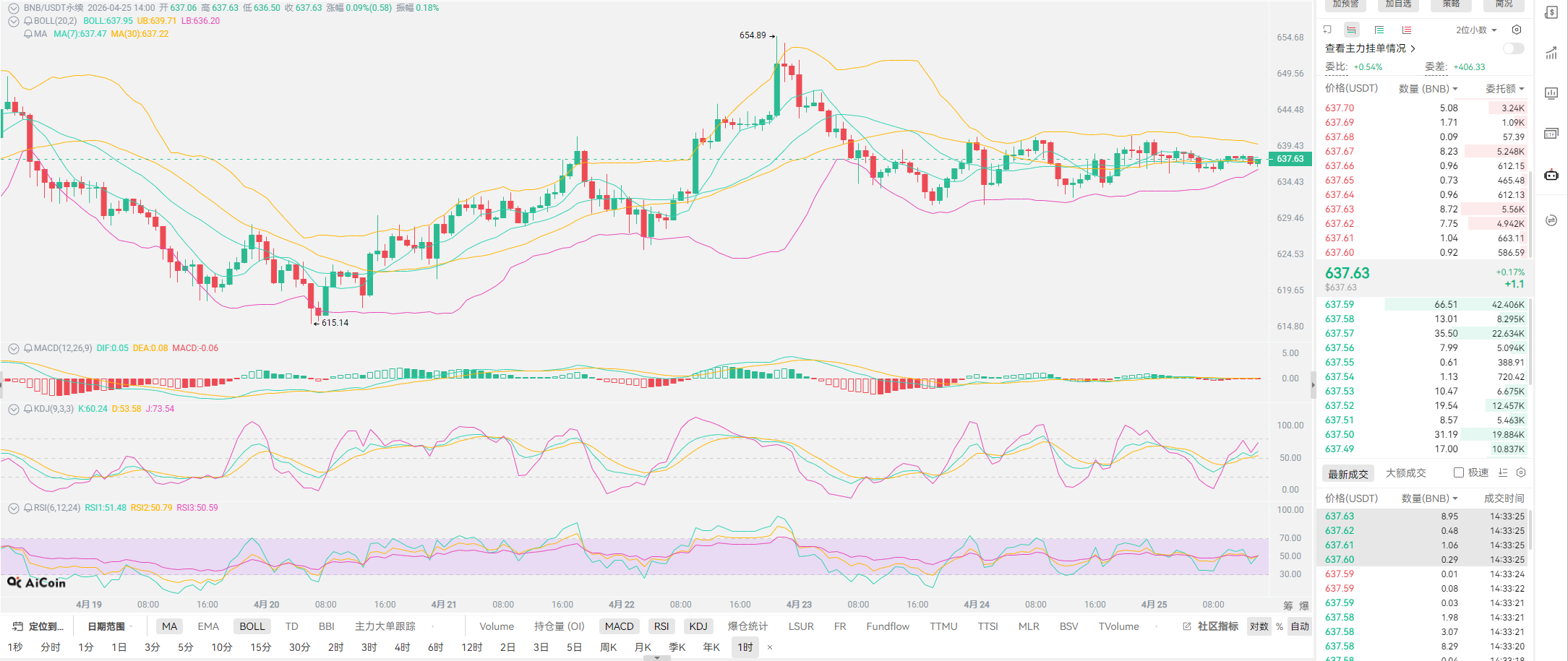Image resolution: width=1568 pixels, height=661 pixels.
Task: Open order book settings hexagon icon
Action: 1517,30
